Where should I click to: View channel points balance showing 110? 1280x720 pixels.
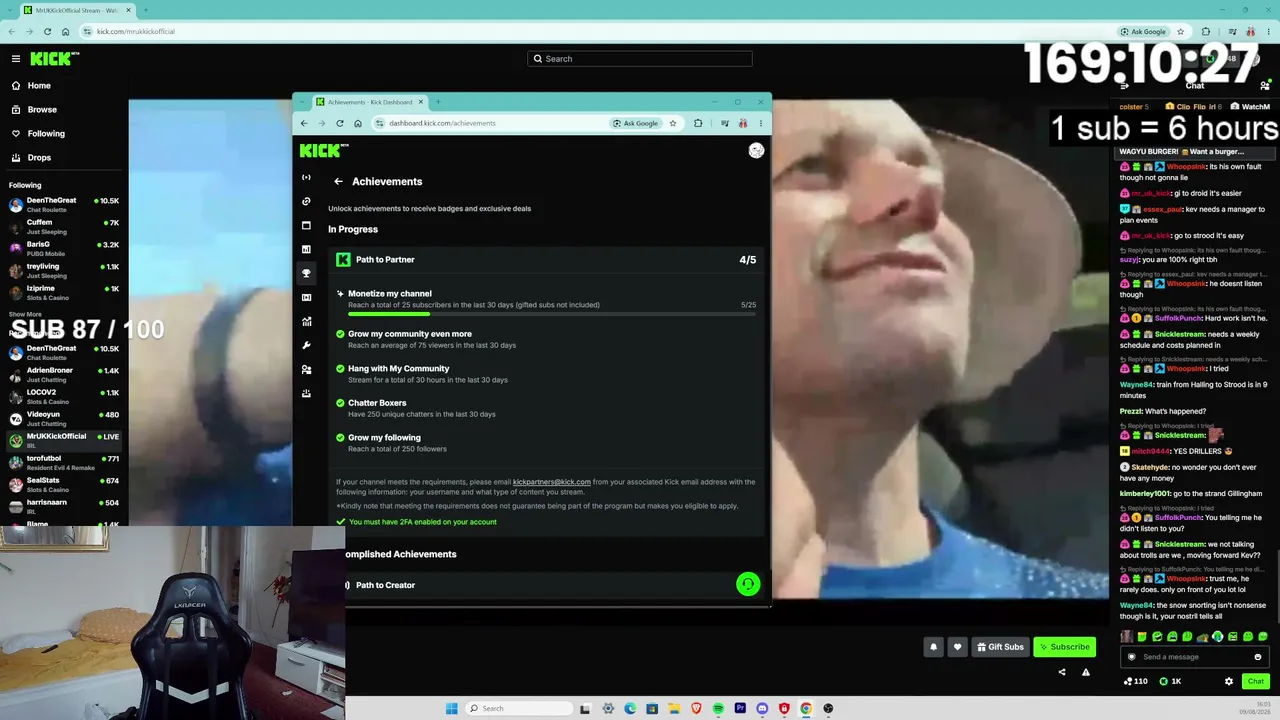(1136, 681)
